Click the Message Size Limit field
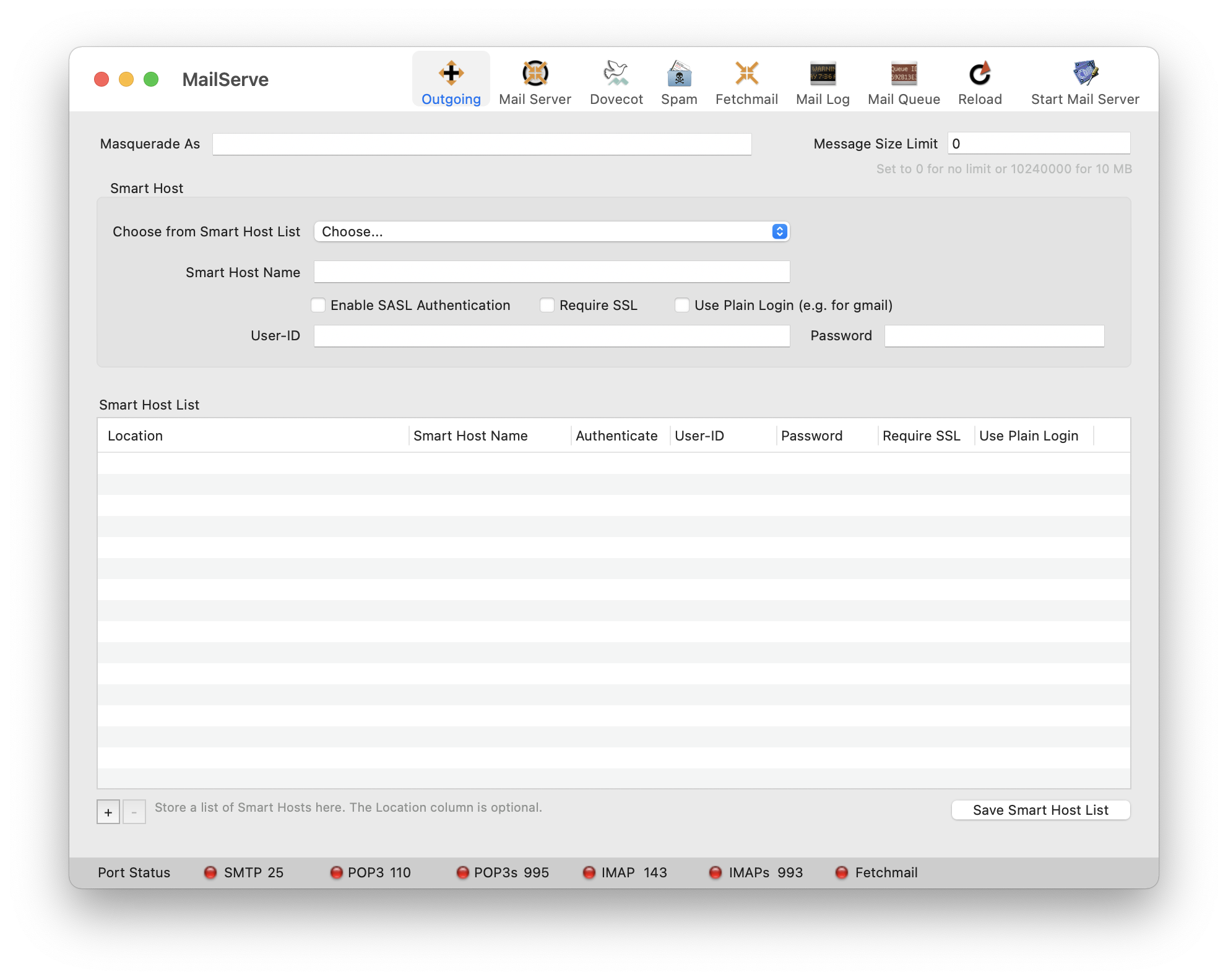Image resolution: width=1228 pixels, height=980 pixels. coord(1038,144)
